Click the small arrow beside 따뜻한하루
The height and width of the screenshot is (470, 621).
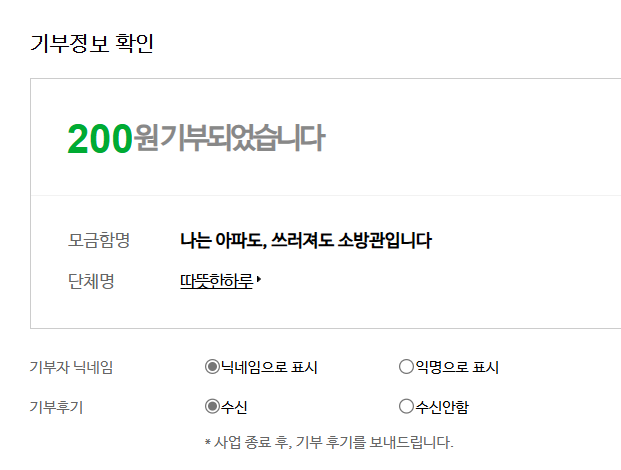(259, 281)
